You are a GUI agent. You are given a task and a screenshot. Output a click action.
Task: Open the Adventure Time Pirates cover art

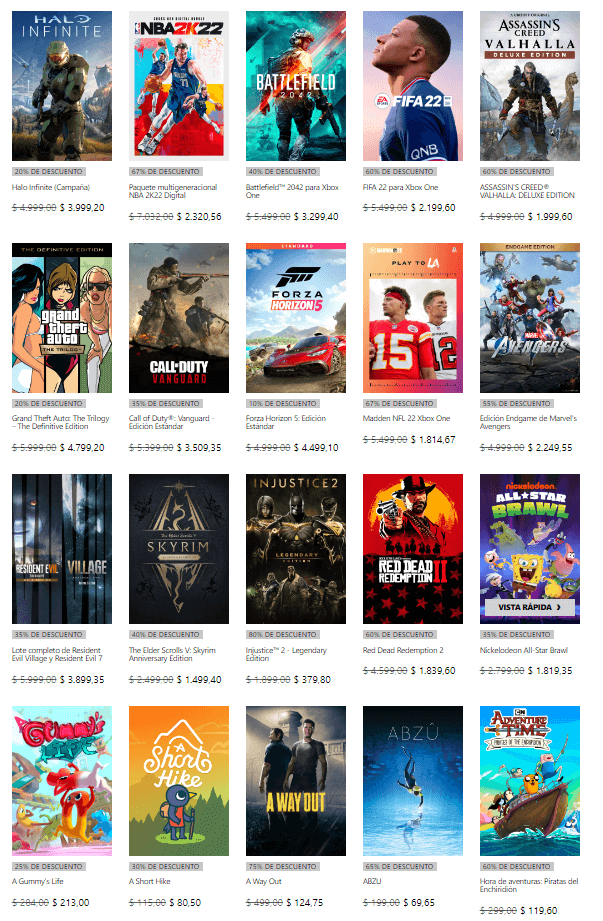click(530, 781)
